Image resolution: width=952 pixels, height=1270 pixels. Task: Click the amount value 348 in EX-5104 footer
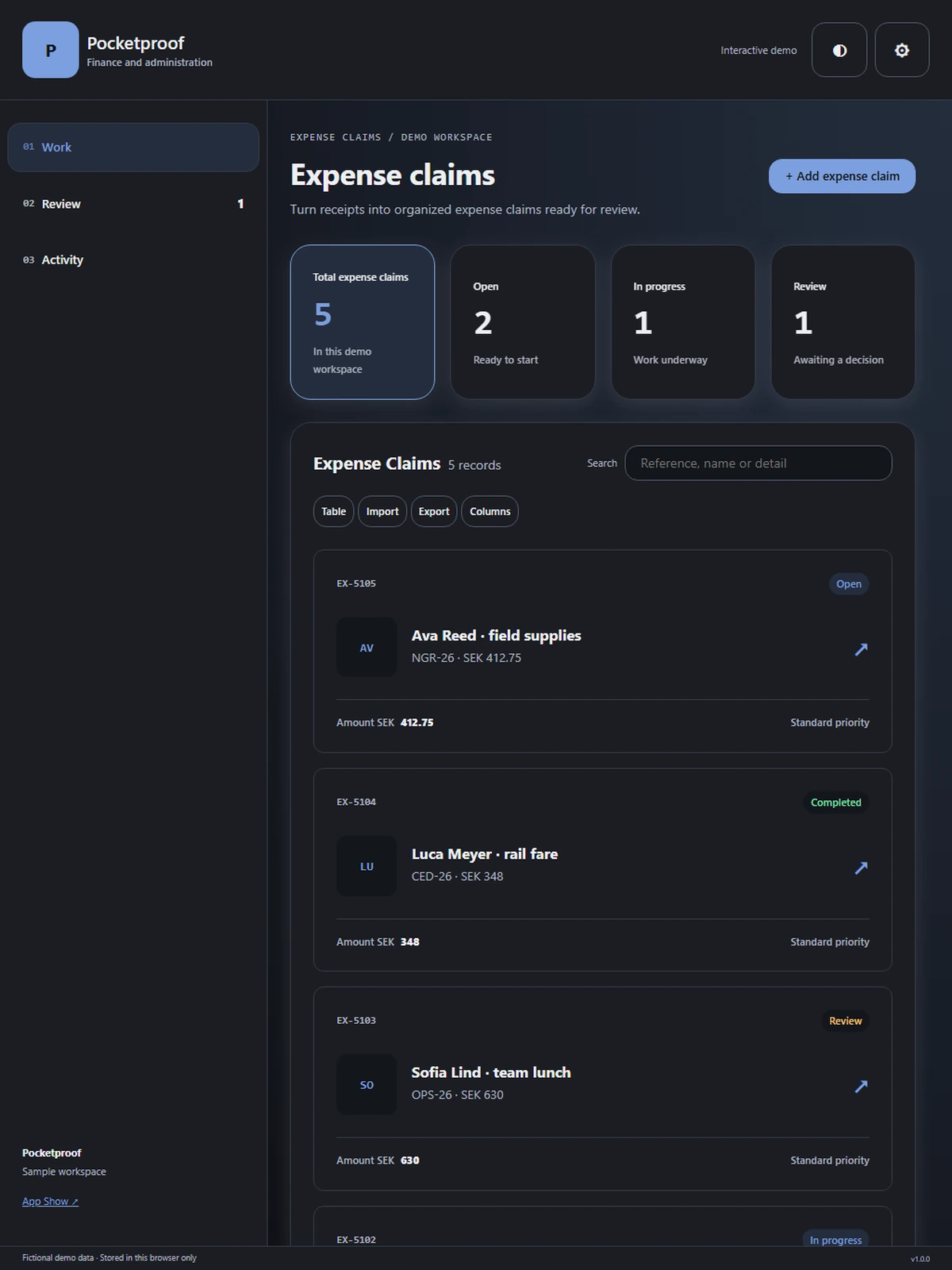409,941
